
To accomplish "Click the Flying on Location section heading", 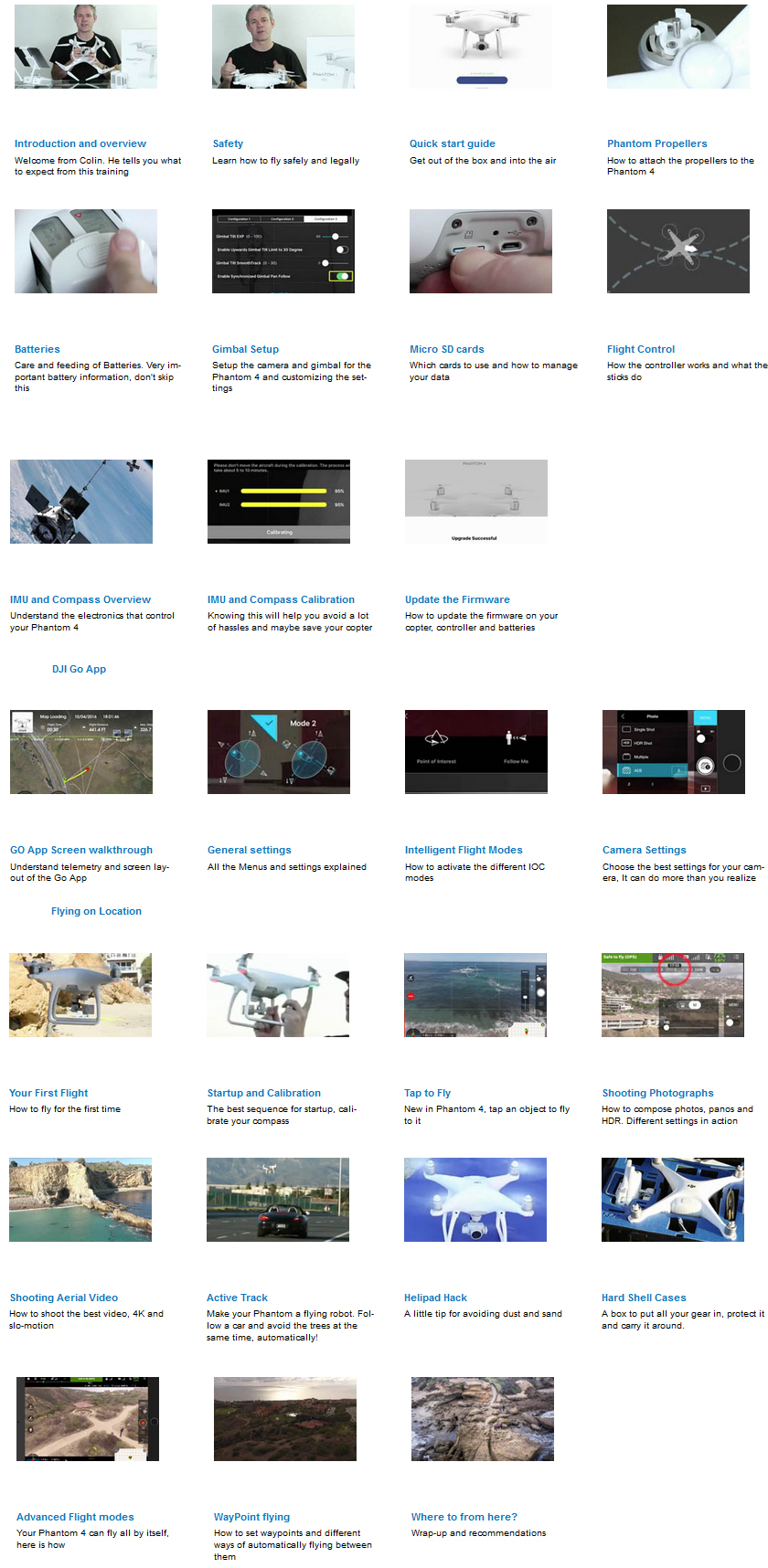I will 97,911.
